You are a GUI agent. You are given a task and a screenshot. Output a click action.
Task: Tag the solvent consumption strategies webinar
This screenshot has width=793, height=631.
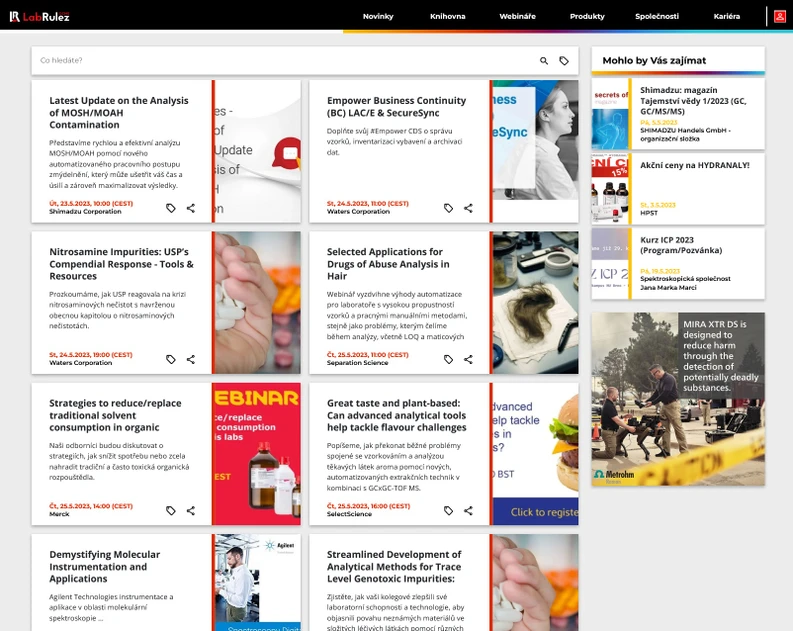171,510
